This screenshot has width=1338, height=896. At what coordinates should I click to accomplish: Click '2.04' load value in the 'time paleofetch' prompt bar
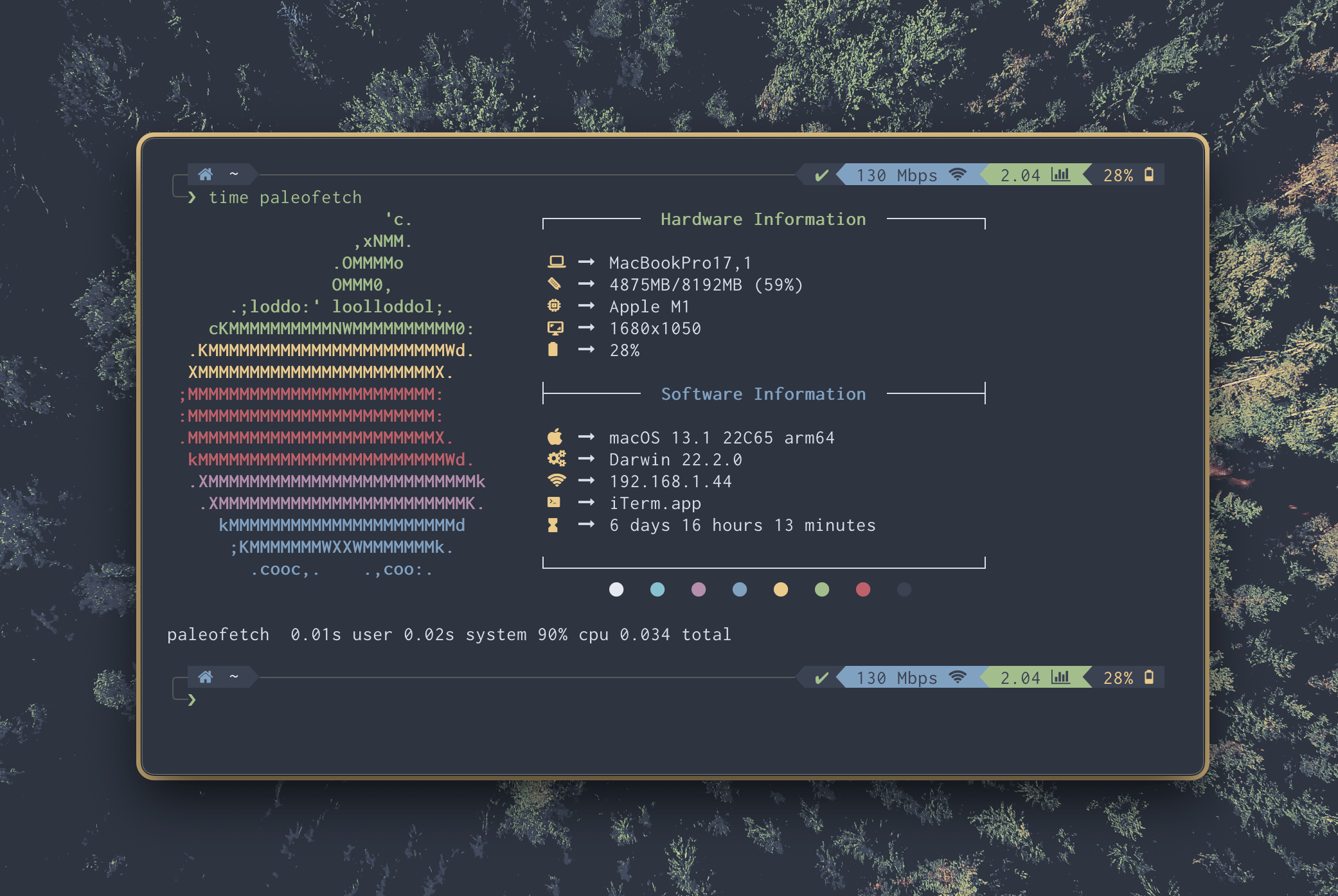click(x=1021, y=175)
